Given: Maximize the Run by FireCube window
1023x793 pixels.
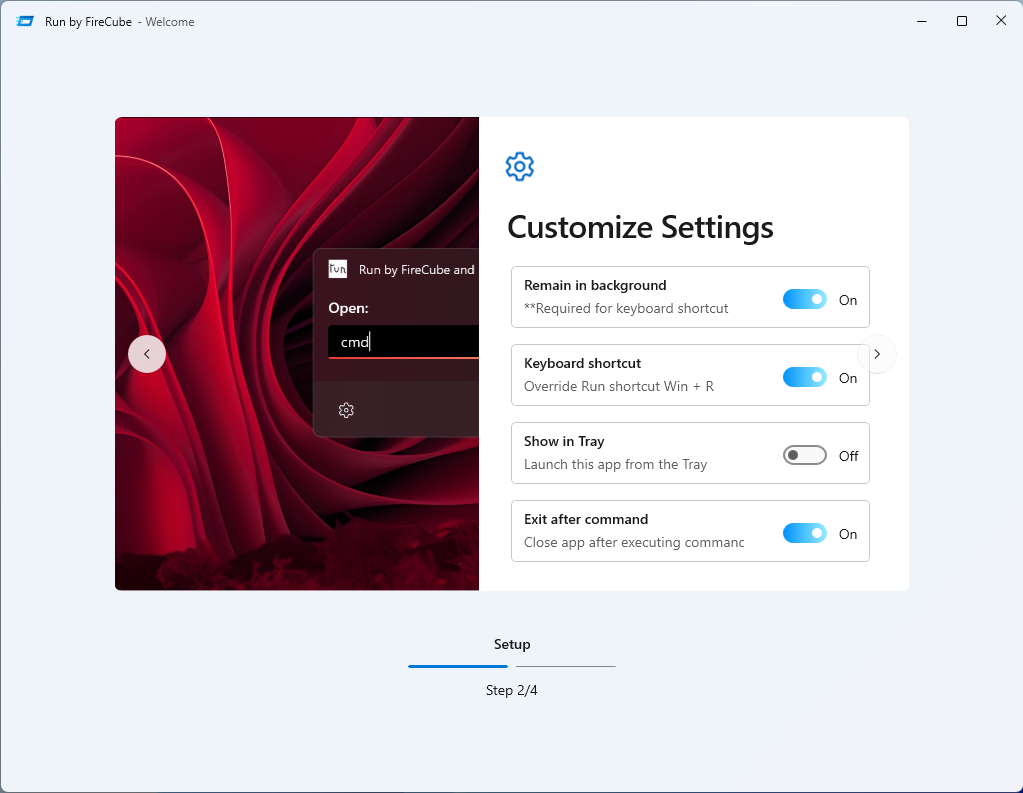Looking at the screenshot, I should 962,21.
